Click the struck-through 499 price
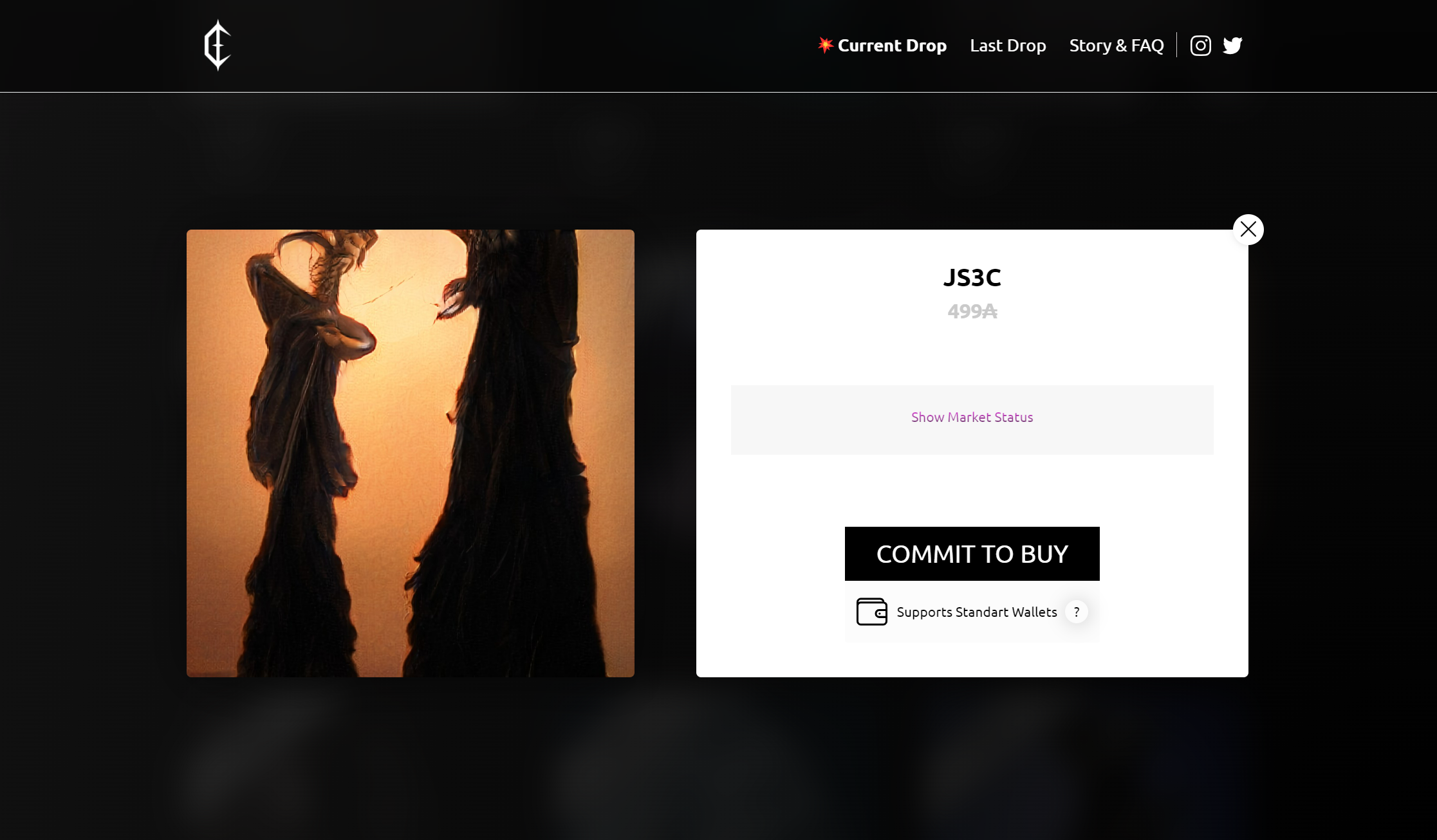The image size is (1437, 840). 972,311
